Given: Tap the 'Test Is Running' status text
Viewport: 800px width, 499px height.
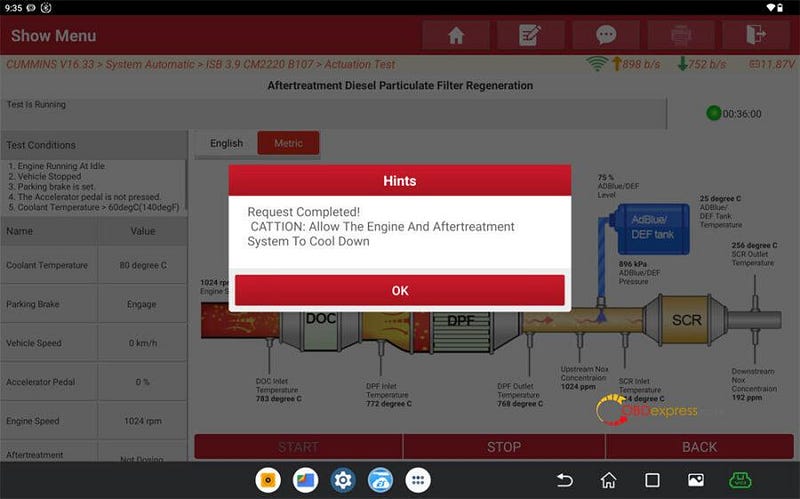Looking at the screenshot, I should 36,104.
